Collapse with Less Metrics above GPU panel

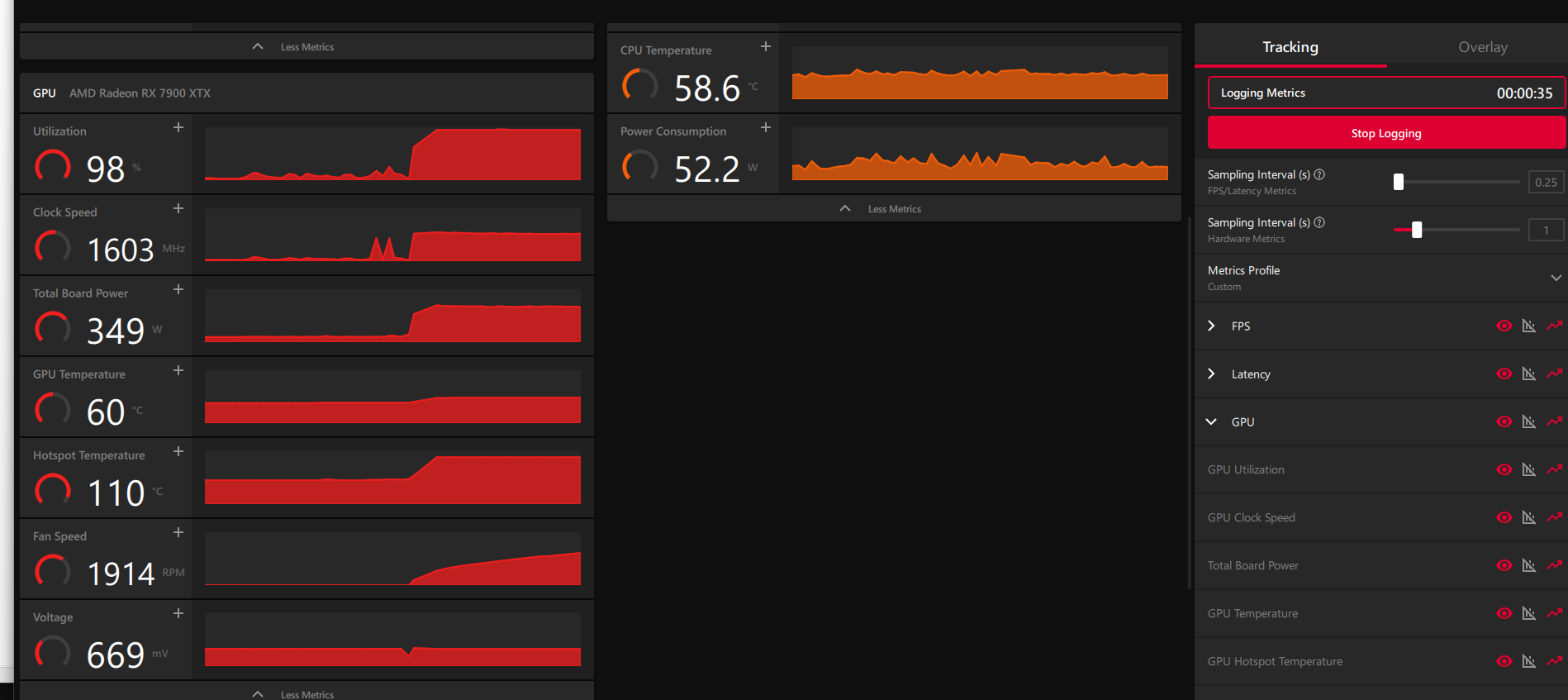point(306,46)
